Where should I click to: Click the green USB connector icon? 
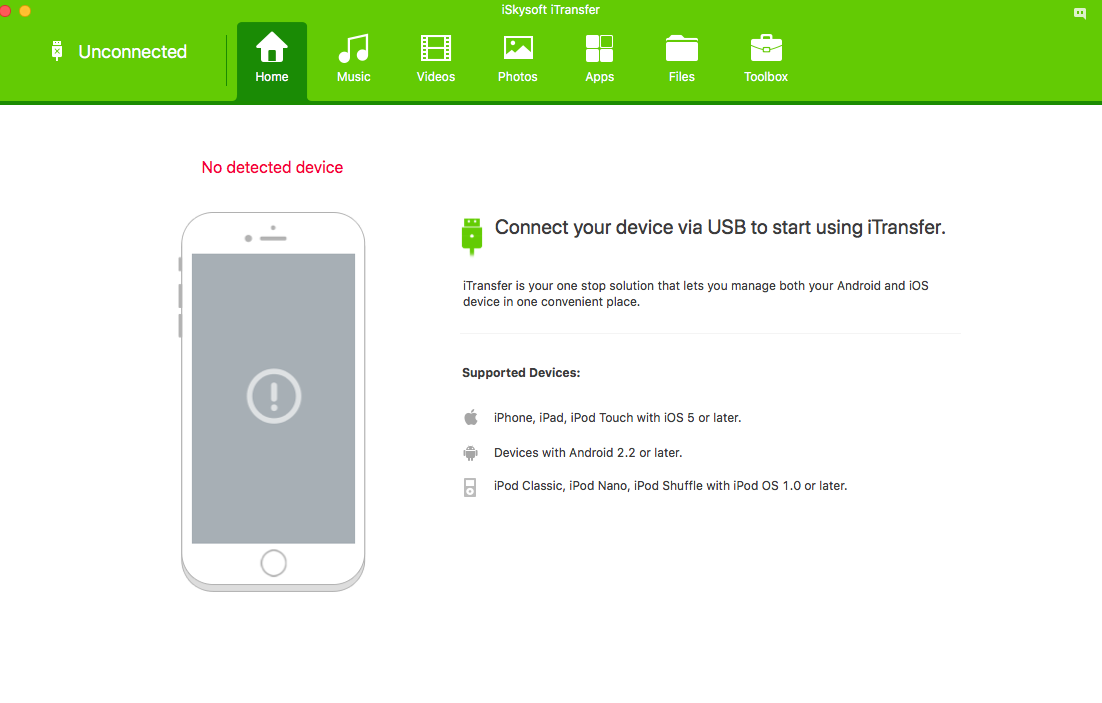click(472, 236)
